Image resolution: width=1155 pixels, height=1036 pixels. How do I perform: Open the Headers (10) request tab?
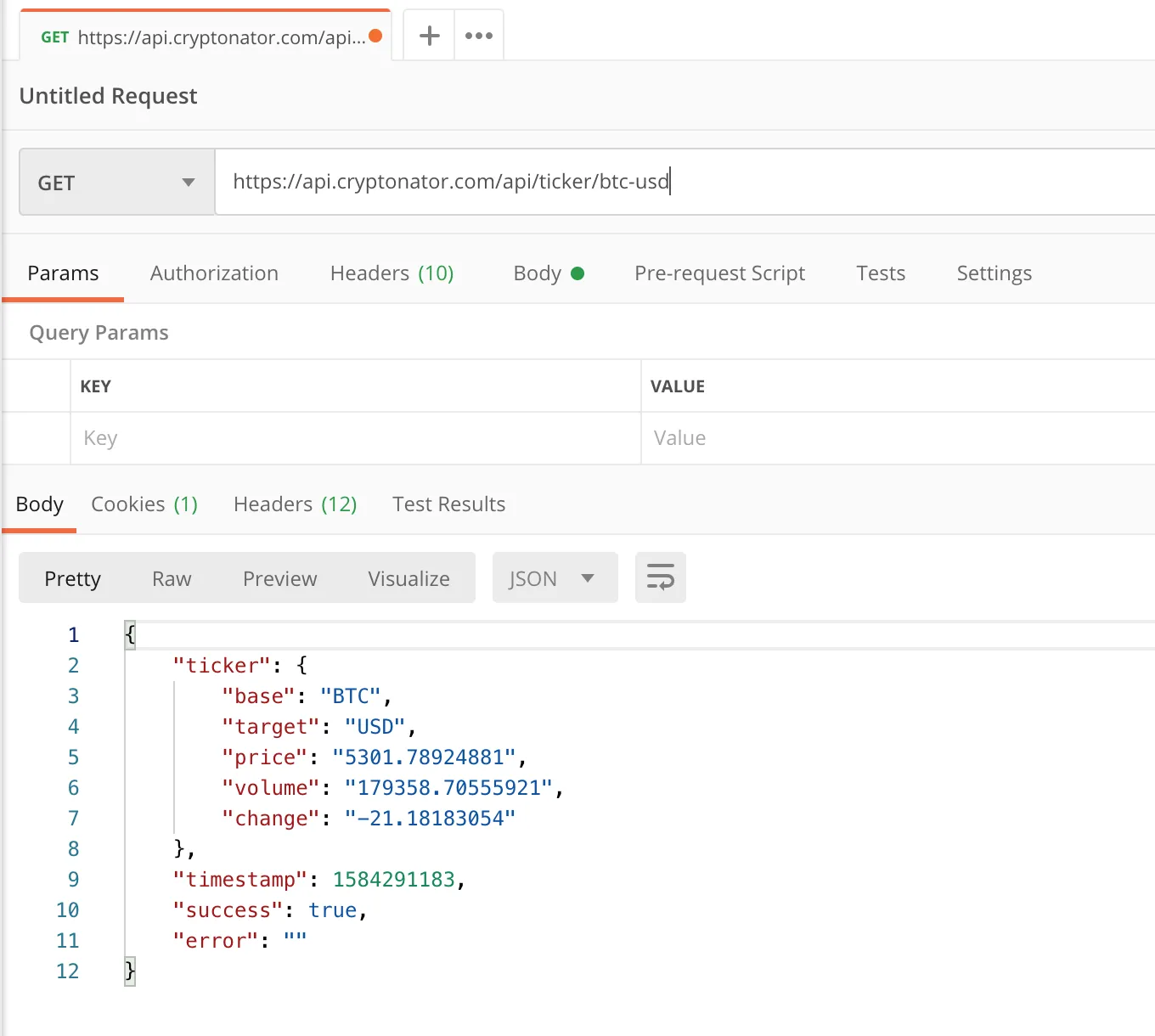[x=392, y=273]
